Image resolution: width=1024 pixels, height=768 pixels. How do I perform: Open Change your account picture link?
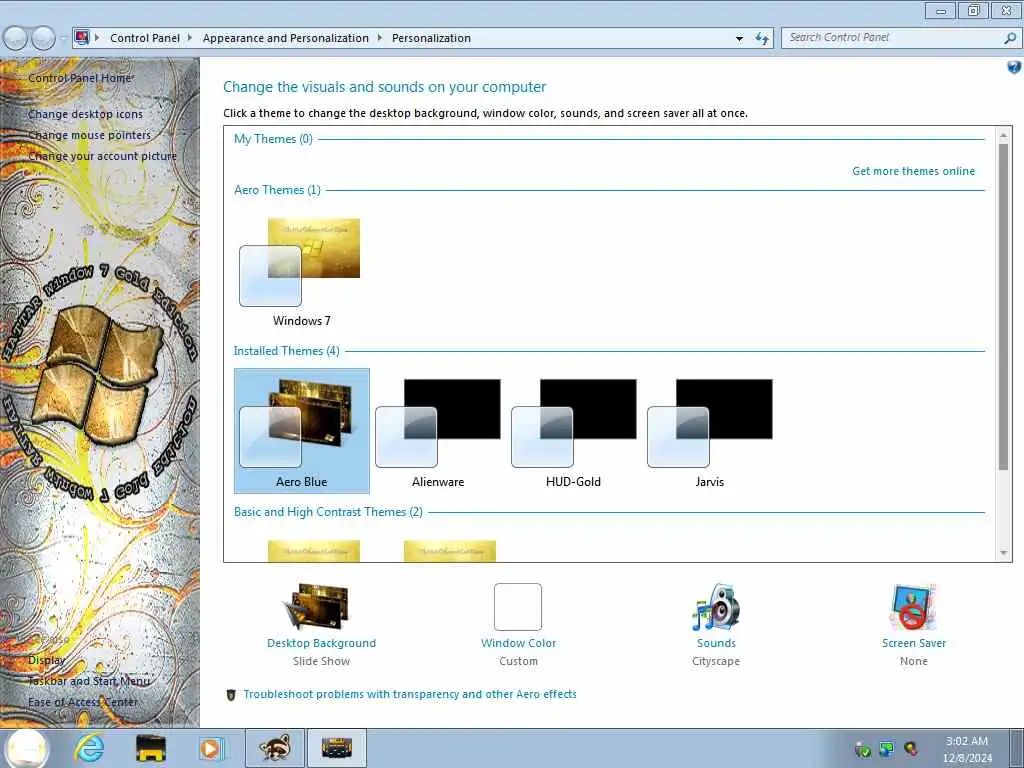coord(102,156)
